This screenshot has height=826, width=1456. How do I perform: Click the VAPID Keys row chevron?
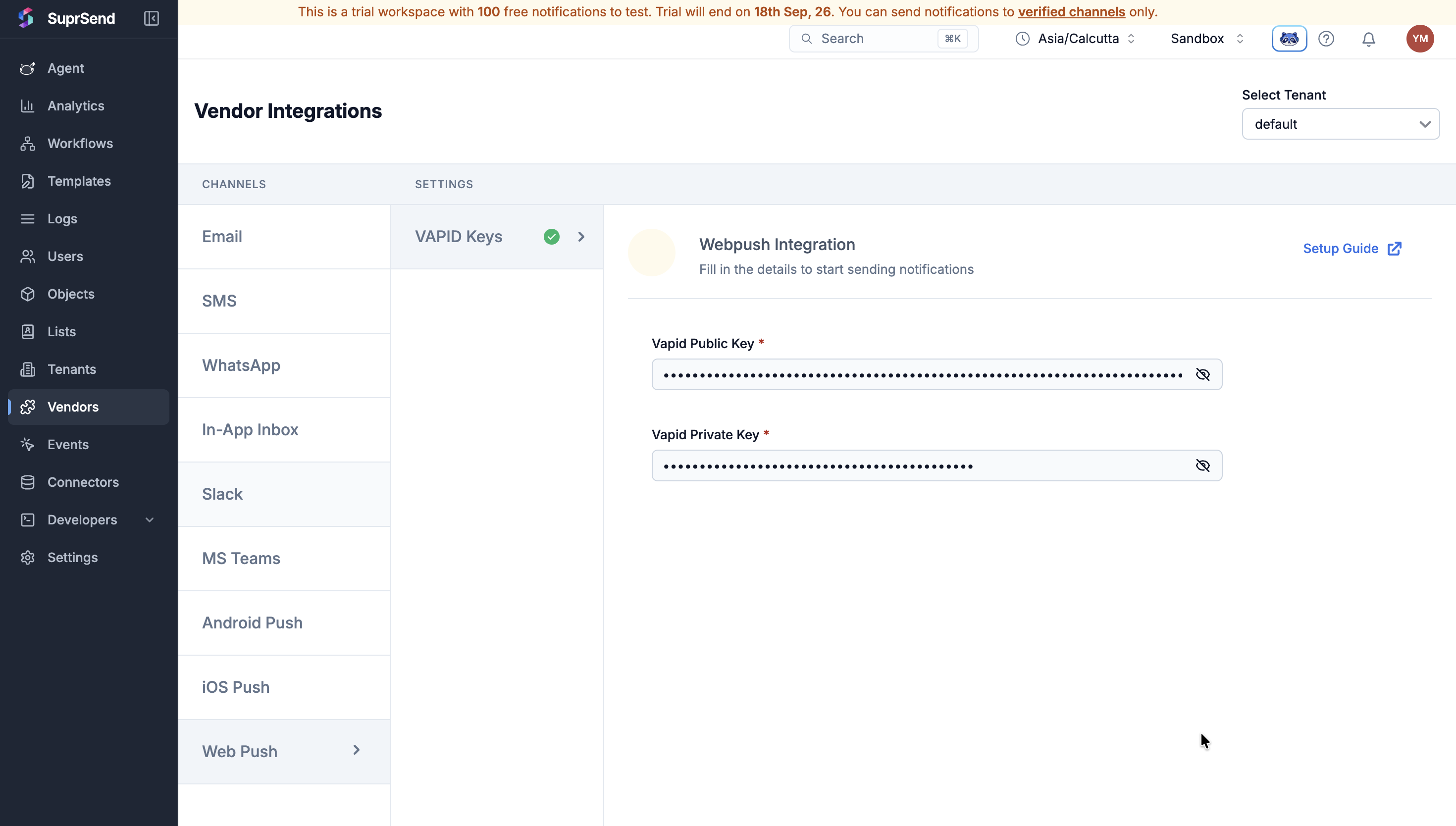click(x=581, y=237)
